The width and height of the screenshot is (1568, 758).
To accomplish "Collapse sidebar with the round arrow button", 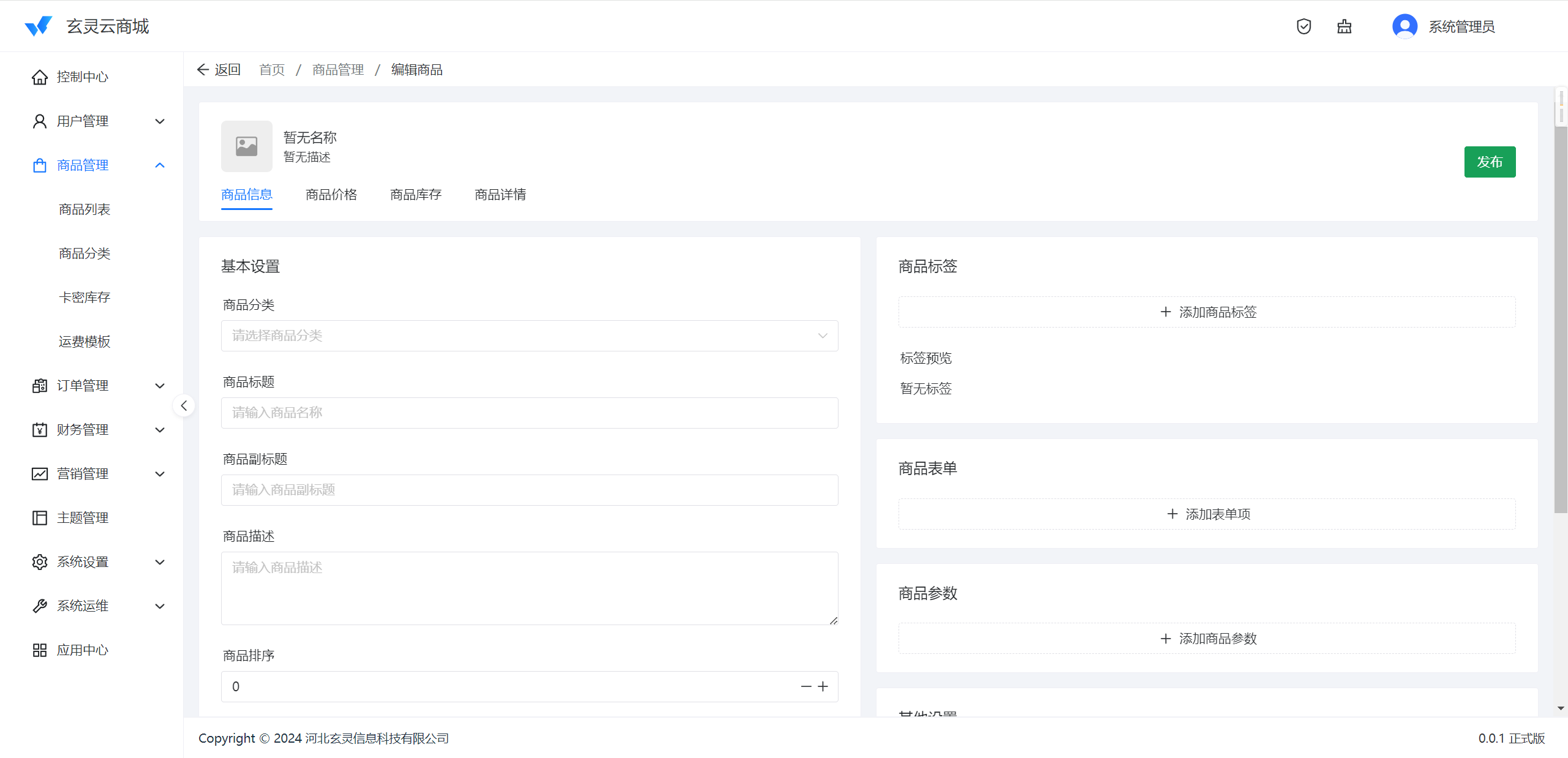I will point(184,405).
